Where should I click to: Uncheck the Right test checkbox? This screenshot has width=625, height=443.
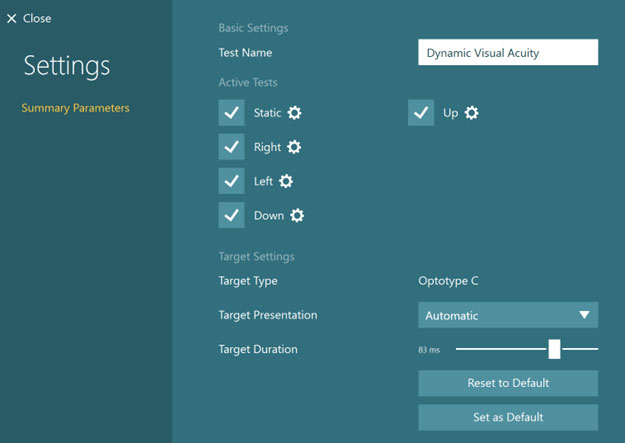pyautogui.click(x=232, y=147)
